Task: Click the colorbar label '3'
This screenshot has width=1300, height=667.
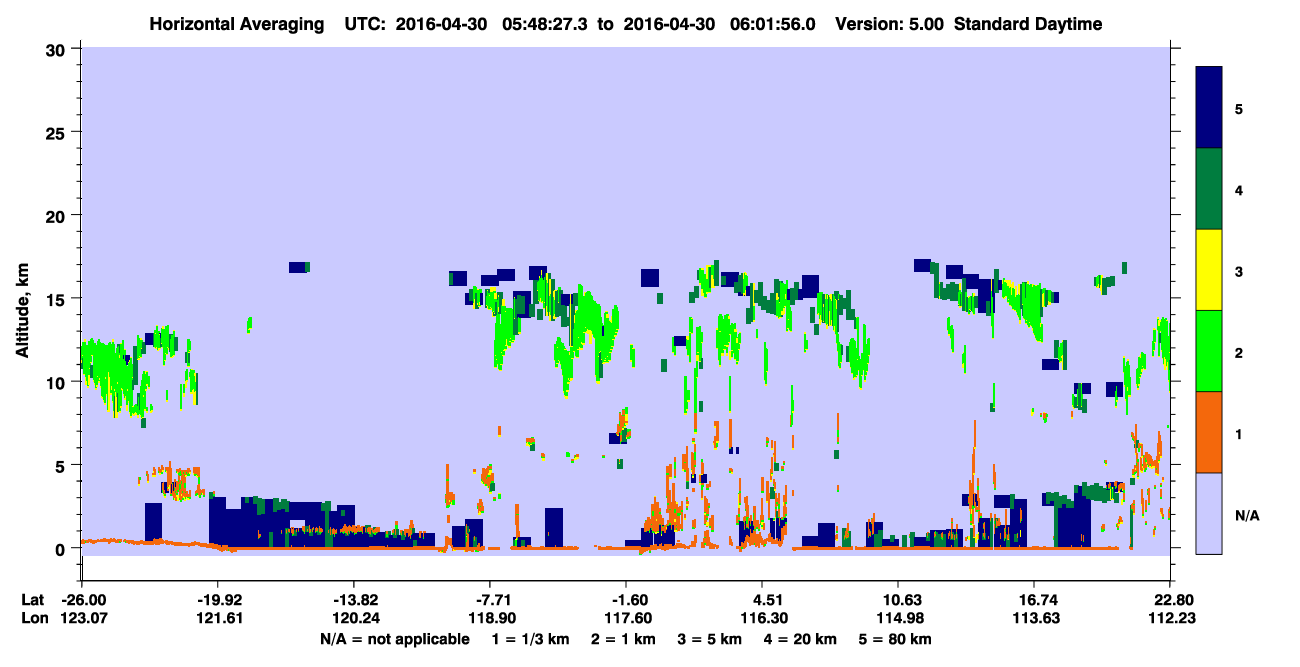Action: pyautogui.click(x=1238, y=271)
